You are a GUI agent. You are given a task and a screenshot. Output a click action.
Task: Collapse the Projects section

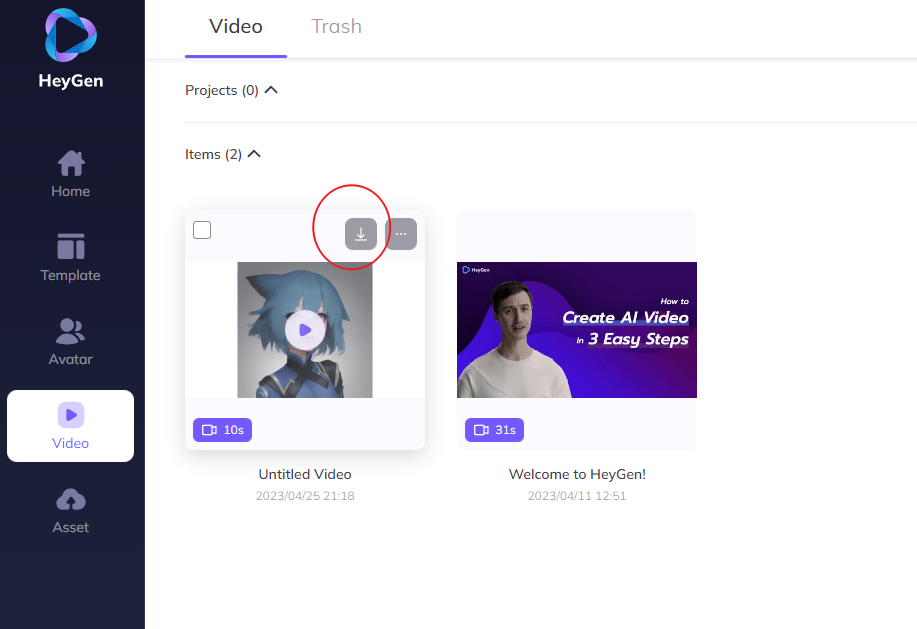point(271,89)
